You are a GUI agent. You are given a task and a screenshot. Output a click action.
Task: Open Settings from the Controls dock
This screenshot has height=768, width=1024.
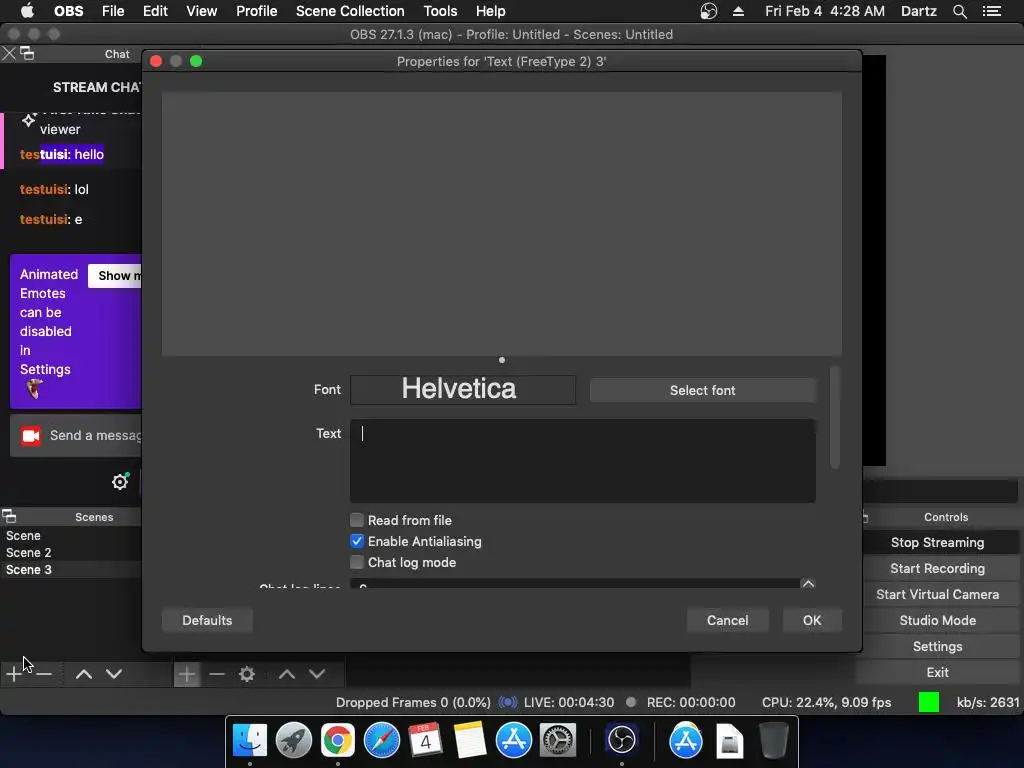pyautogui.click(x=937, y=647)
